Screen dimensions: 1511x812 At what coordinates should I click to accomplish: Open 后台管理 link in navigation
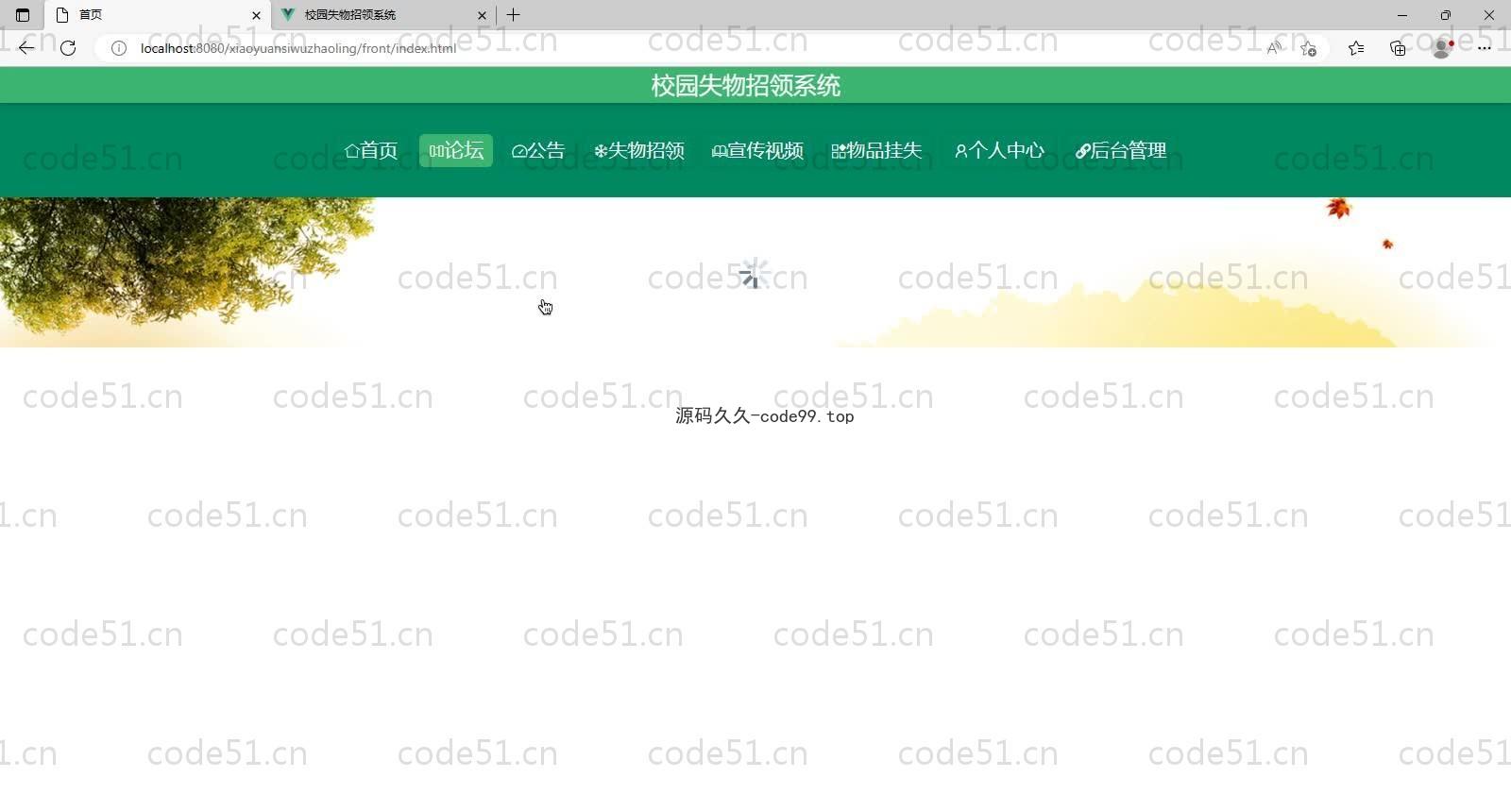(1121, 151)
